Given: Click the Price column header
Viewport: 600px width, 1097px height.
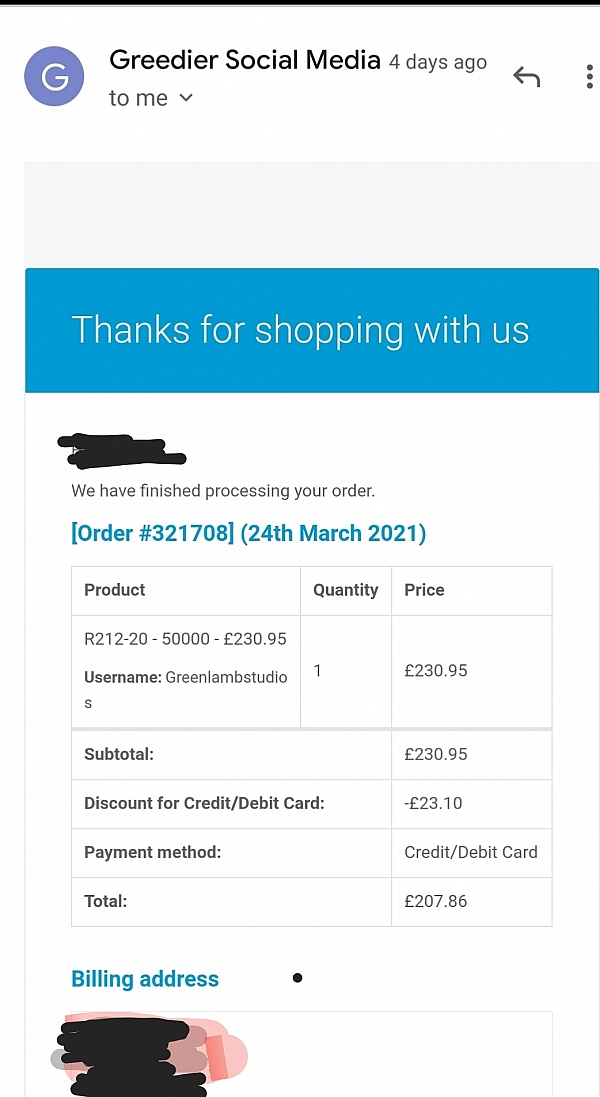Looking at the screenshot, I should [x=424, y=590].
